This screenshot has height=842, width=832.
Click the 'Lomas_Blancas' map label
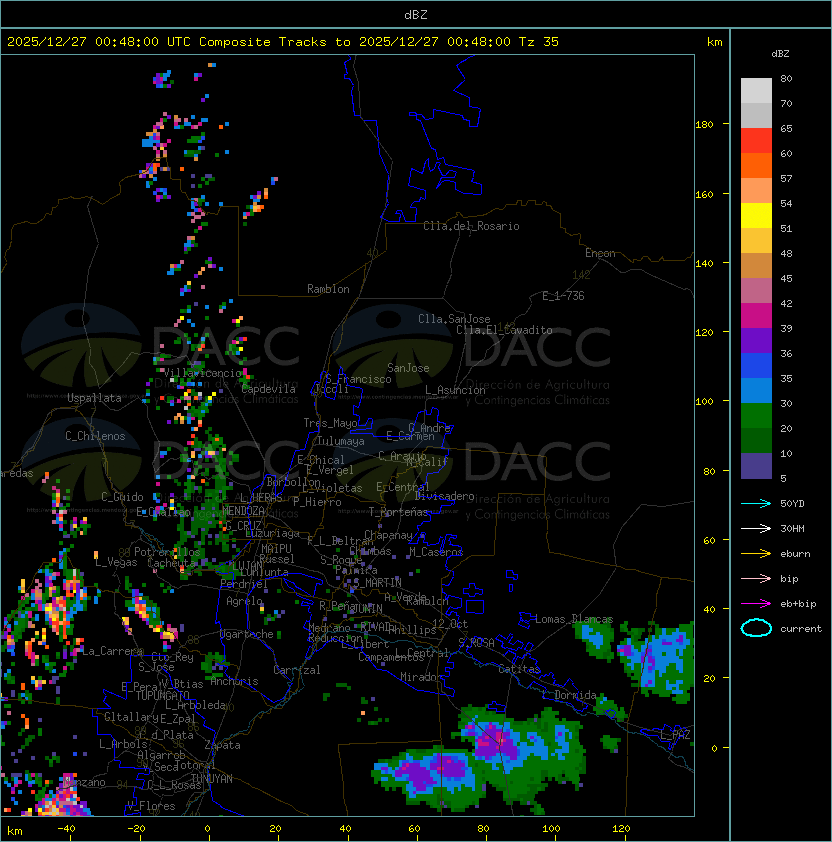tap(574, 619)
